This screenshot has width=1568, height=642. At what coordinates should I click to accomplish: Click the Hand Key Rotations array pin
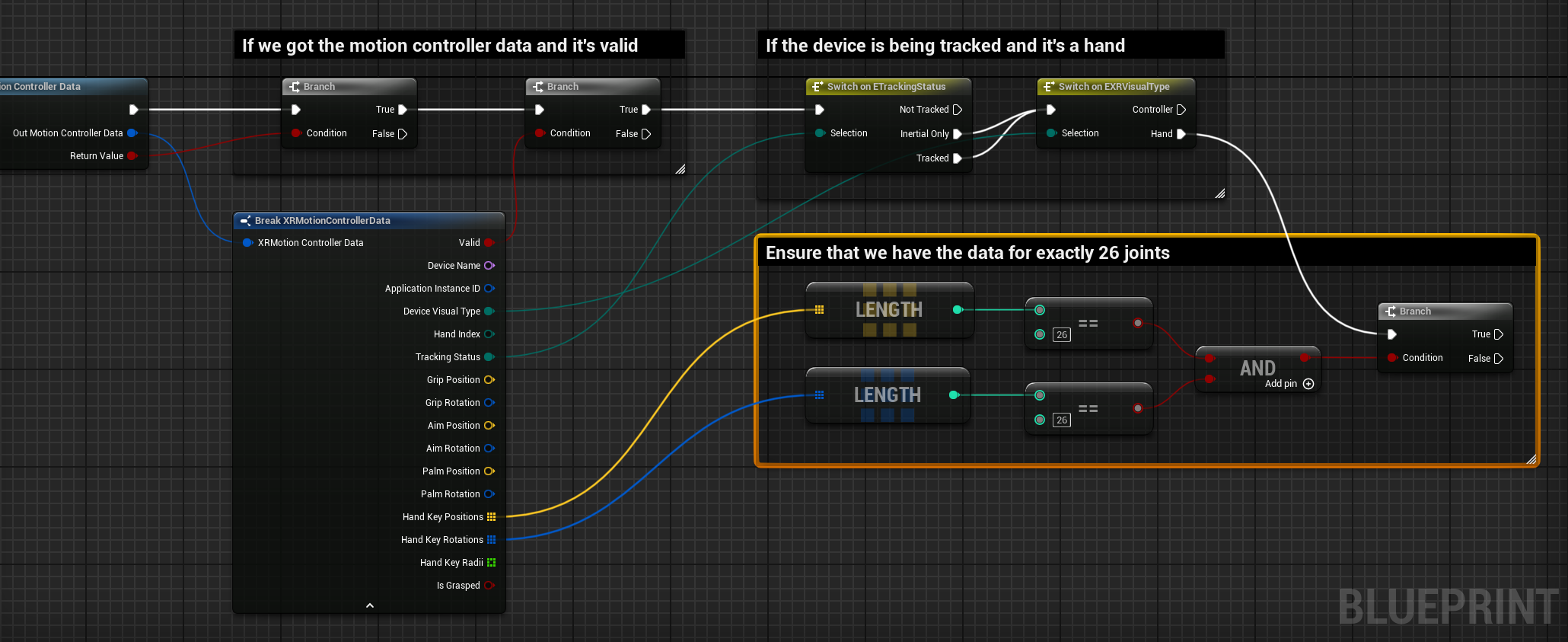coord(491,540)
